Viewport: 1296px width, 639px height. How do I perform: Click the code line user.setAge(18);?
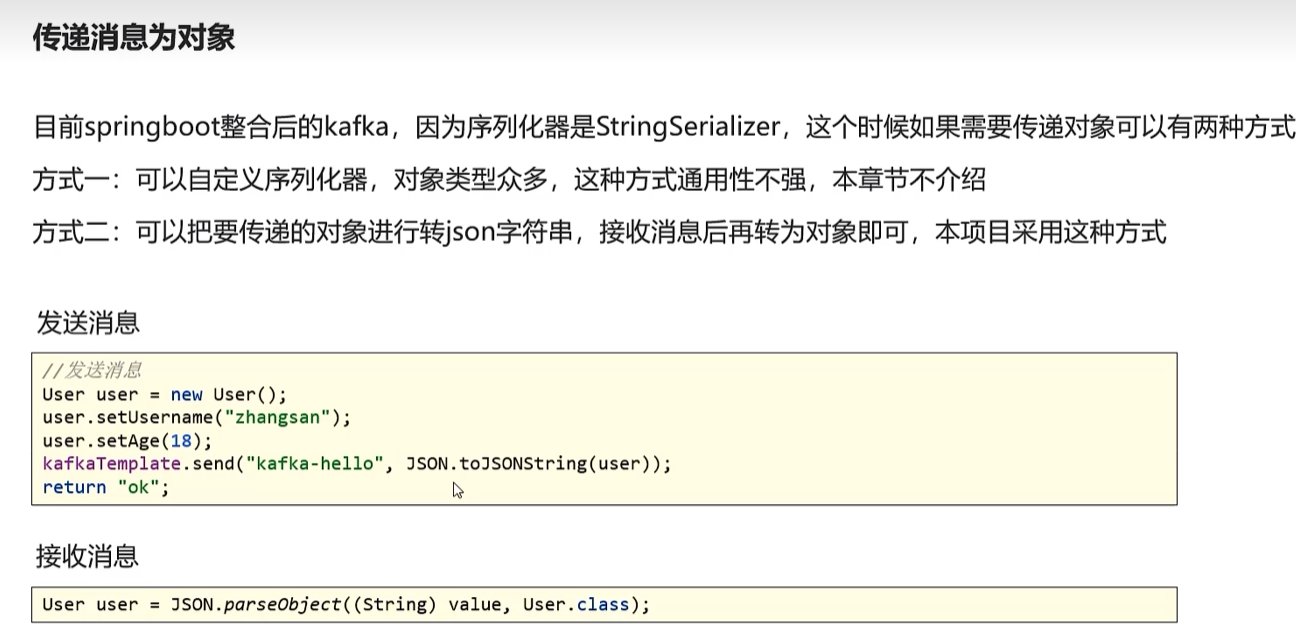coord(128,440)
